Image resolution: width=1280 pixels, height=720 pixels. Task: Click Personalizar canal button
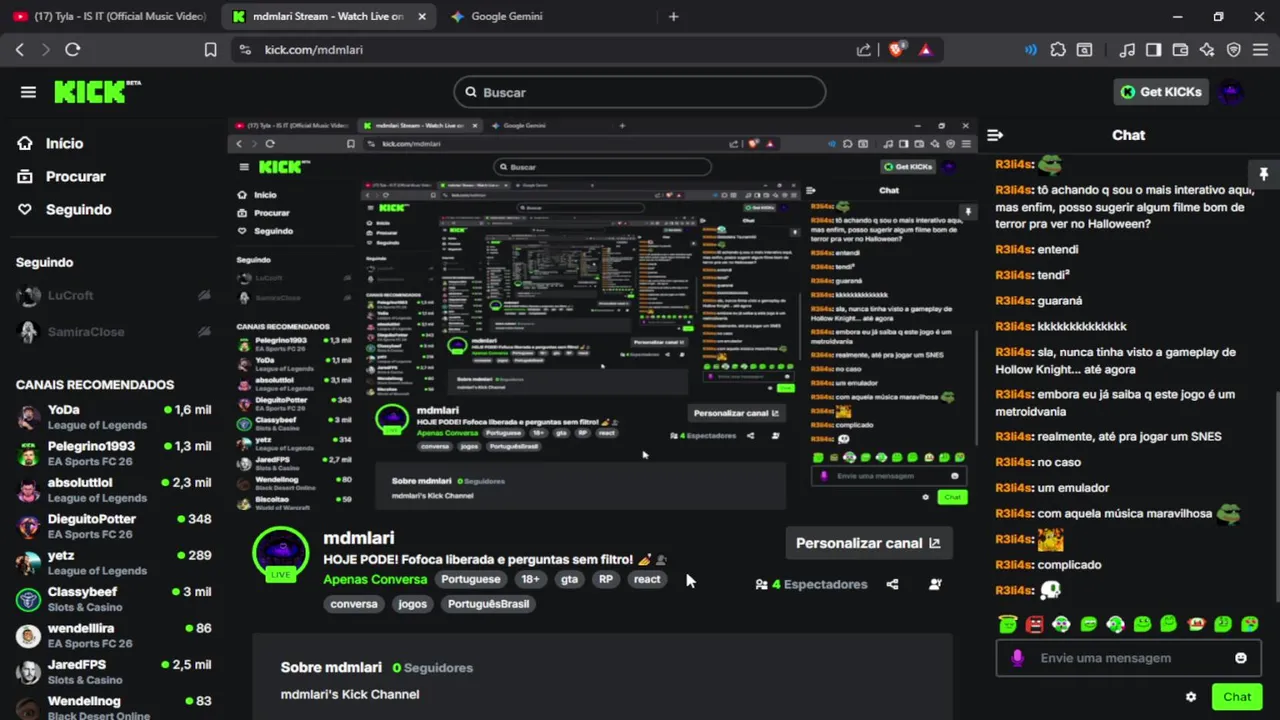click(868, 543)
